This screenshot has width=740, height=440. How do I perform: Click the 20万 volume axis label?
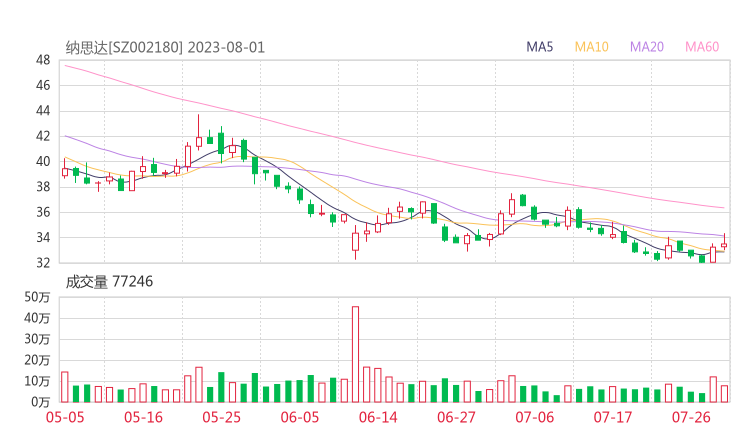(x=37, y=360)
